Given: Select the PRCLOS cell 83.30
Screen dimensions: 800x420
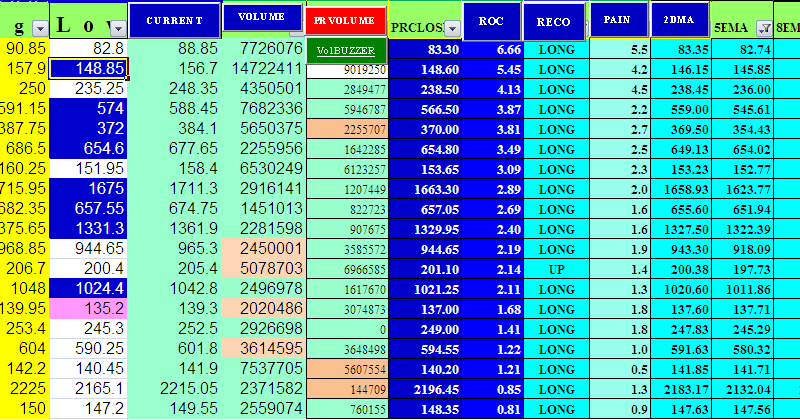Looking at the screenshot, I should [425, 50].
